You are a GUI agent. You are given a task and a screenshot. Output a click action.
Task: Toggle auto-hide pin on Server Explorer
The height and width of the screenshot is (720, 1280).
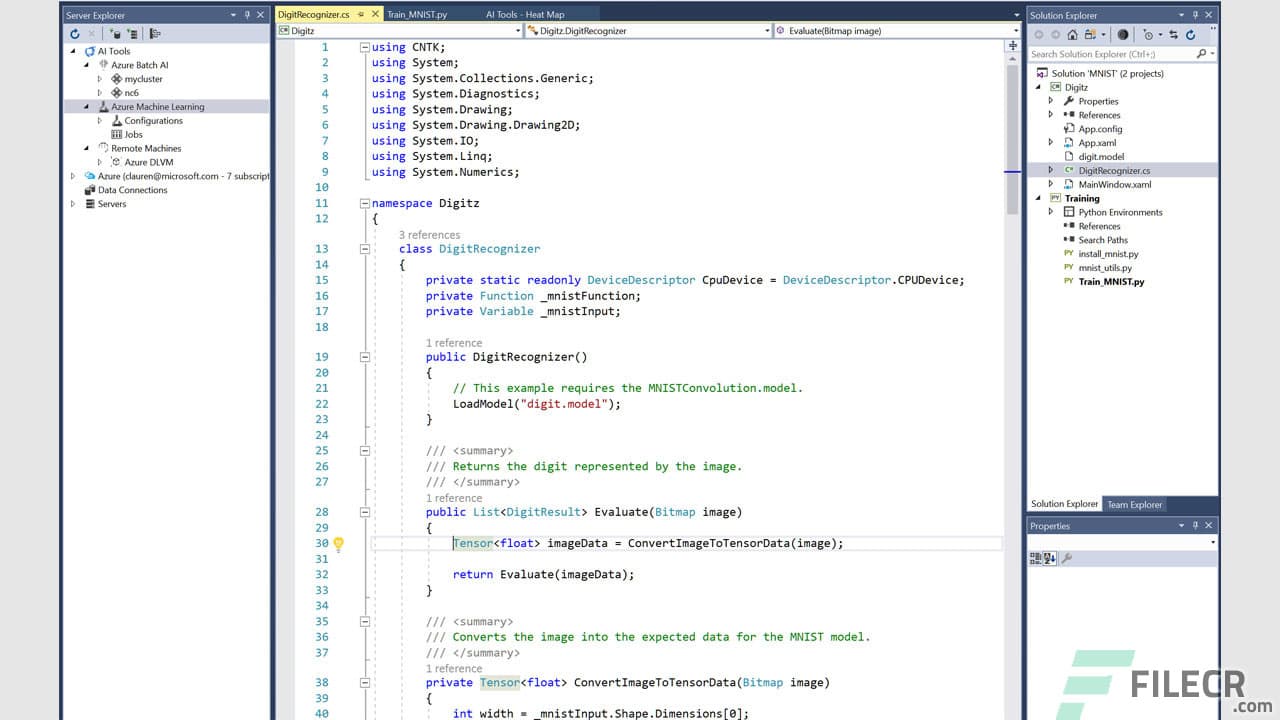[x=246, y=14]
